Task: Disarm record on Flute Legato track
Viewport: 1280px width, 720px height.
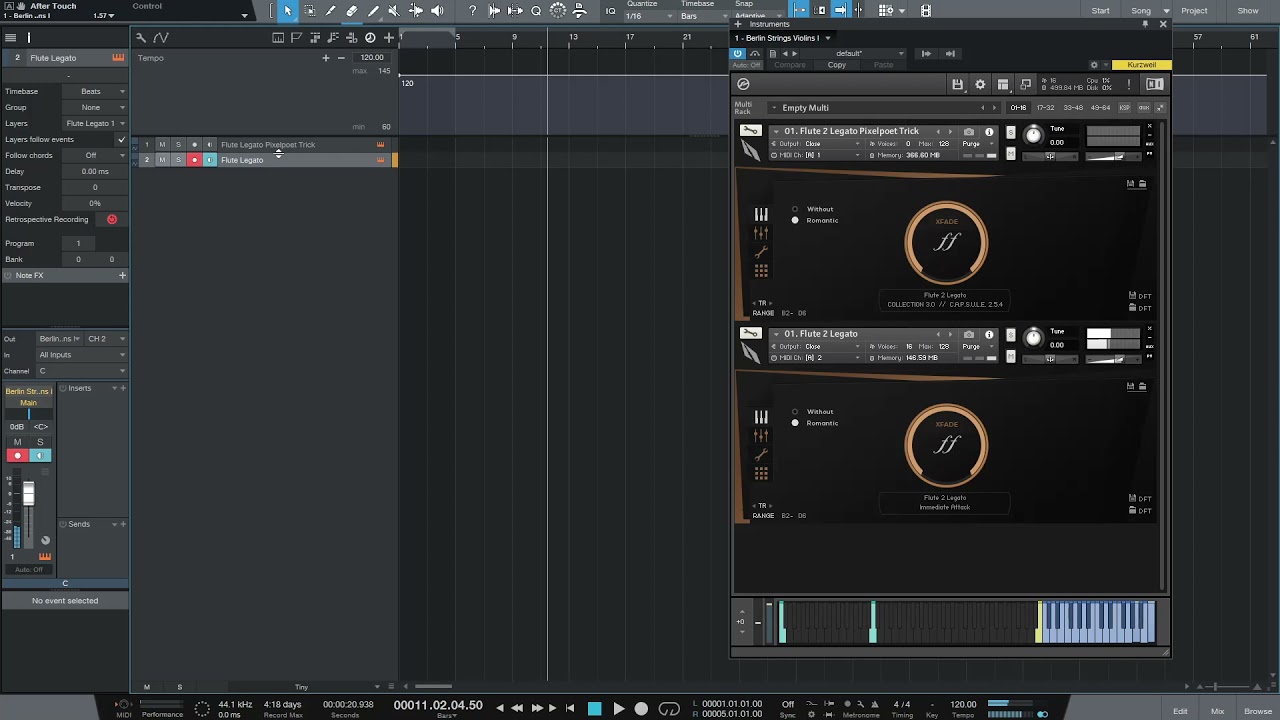Action: tap(194, 160)
